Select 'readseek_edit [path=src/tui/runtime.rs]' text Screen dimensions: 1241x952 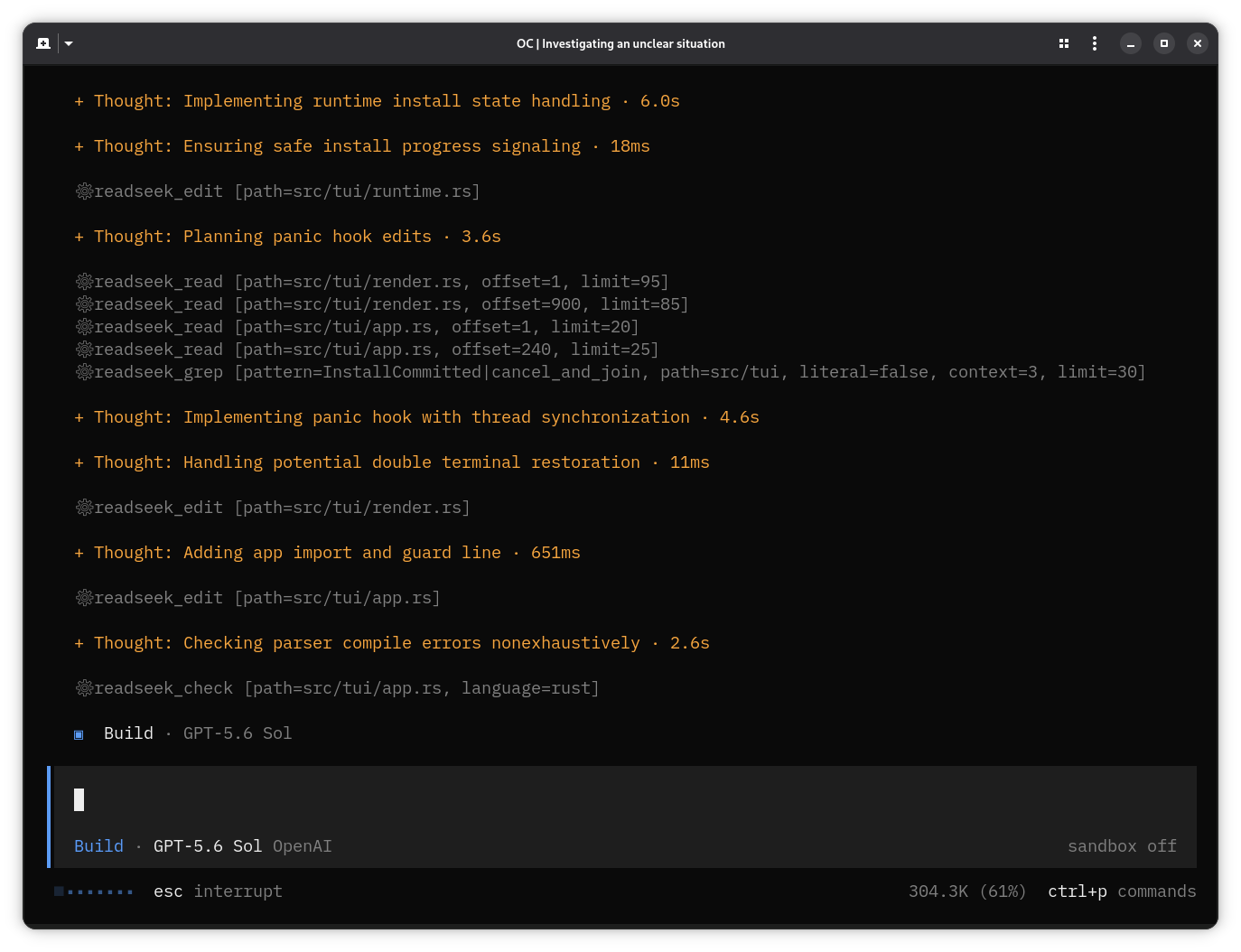(x=287, y=191)
